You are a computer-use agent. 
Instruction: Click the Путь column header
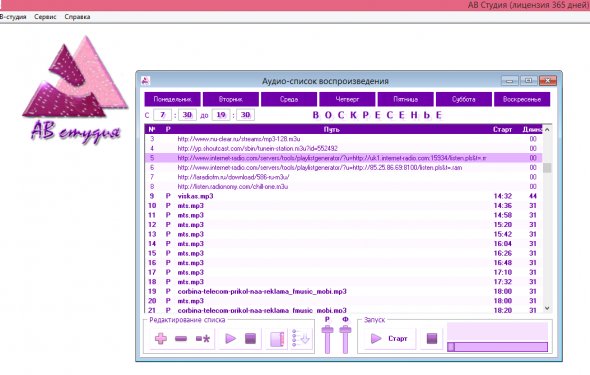coord(331,129)
